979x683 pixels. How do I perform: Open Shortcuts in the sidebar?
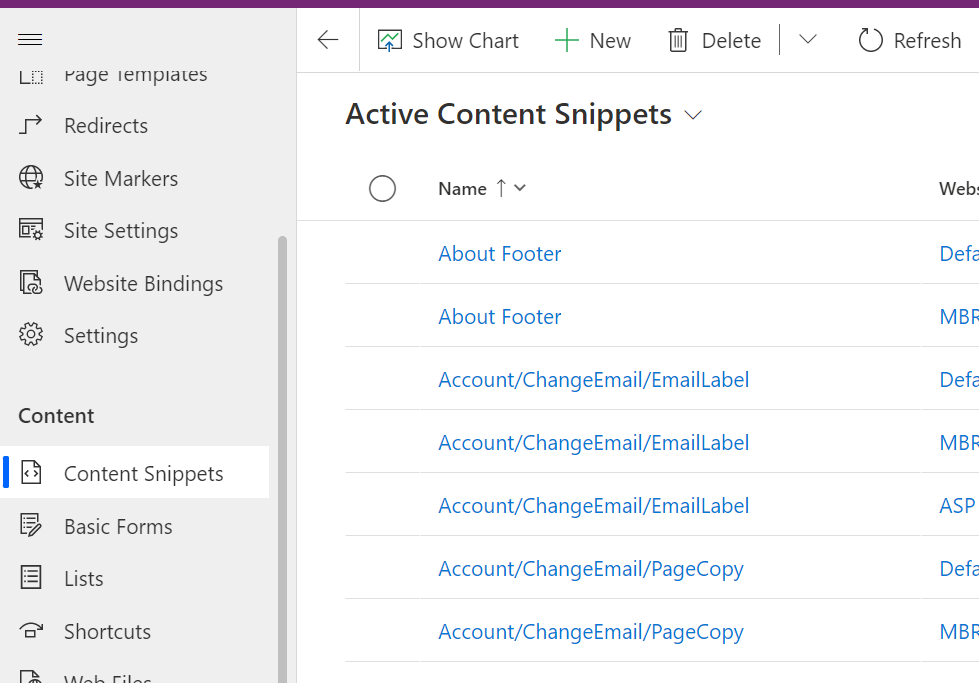tap(107, 631)
